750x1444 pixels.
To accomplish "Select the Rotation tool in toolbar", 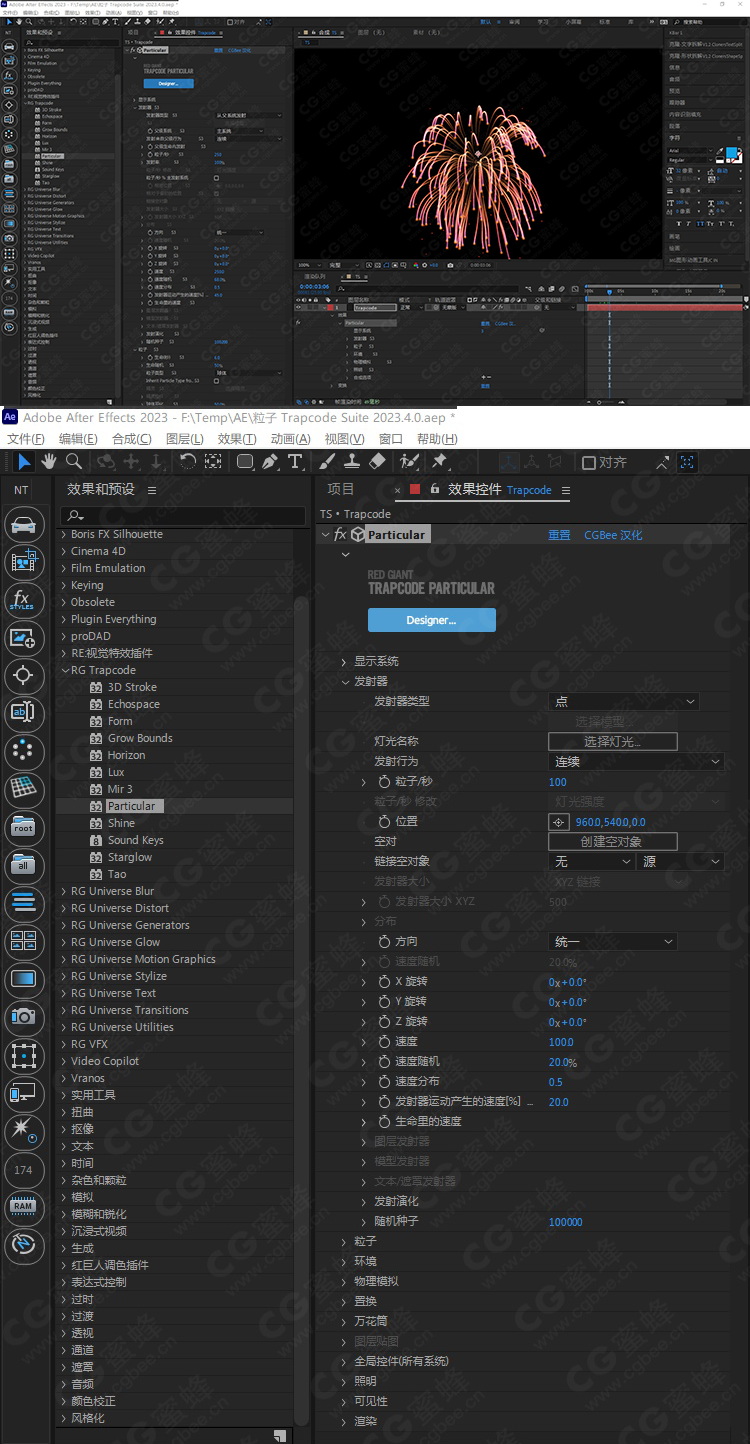I will click(187, 461).
